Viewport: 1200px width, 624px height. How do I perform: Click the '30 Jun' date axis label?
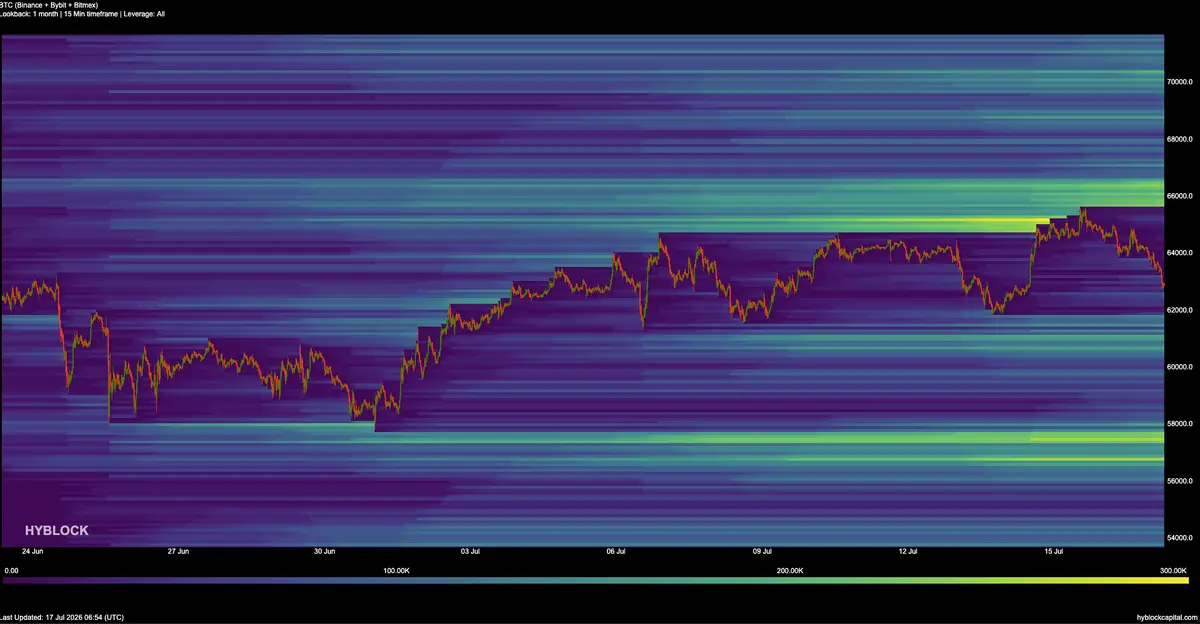point(324,551)
